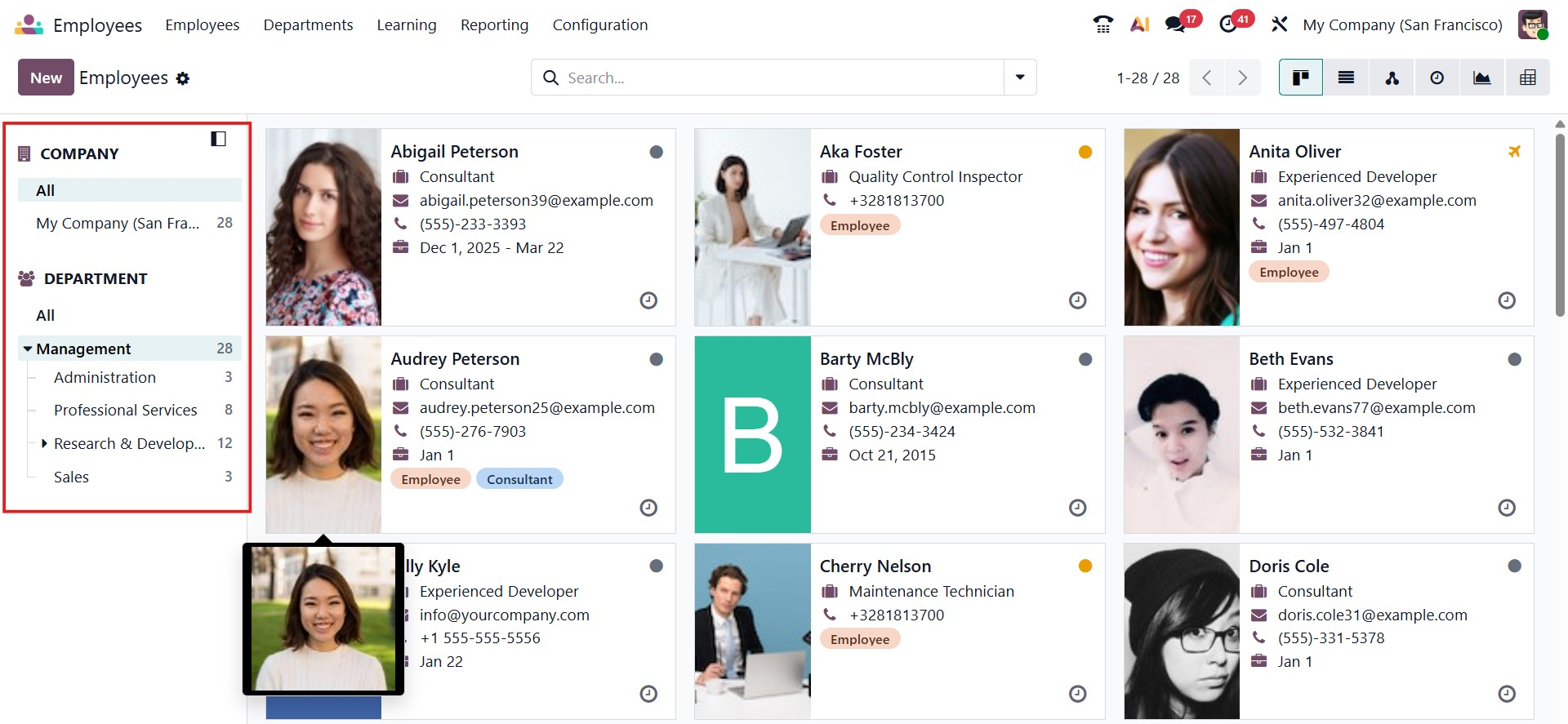Filter by Professional Services department
Viewport: 1568px width, 724px height.
(125, 410)
